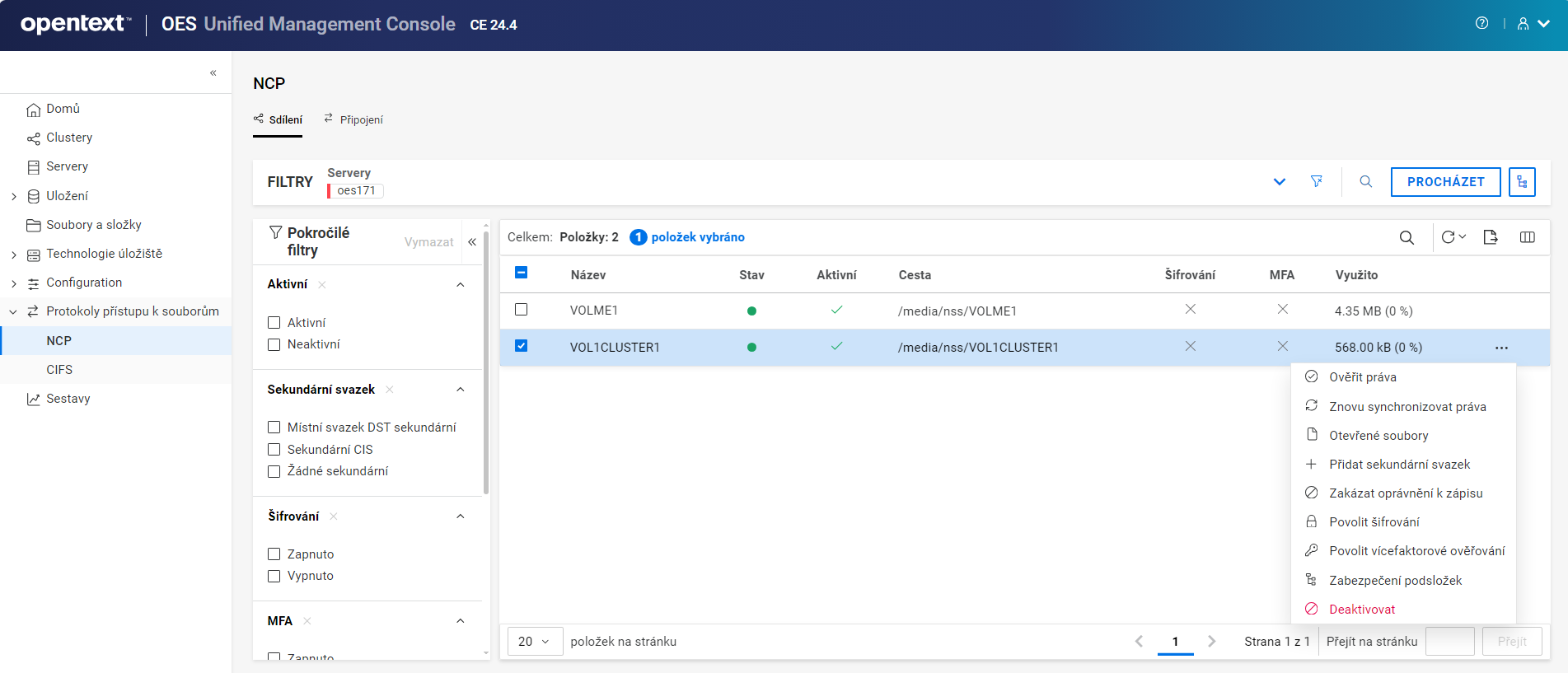This screenshot has width=1568, height=673.
Task: Check the VOLME1 row checkbox
Action: coord(521,310)
